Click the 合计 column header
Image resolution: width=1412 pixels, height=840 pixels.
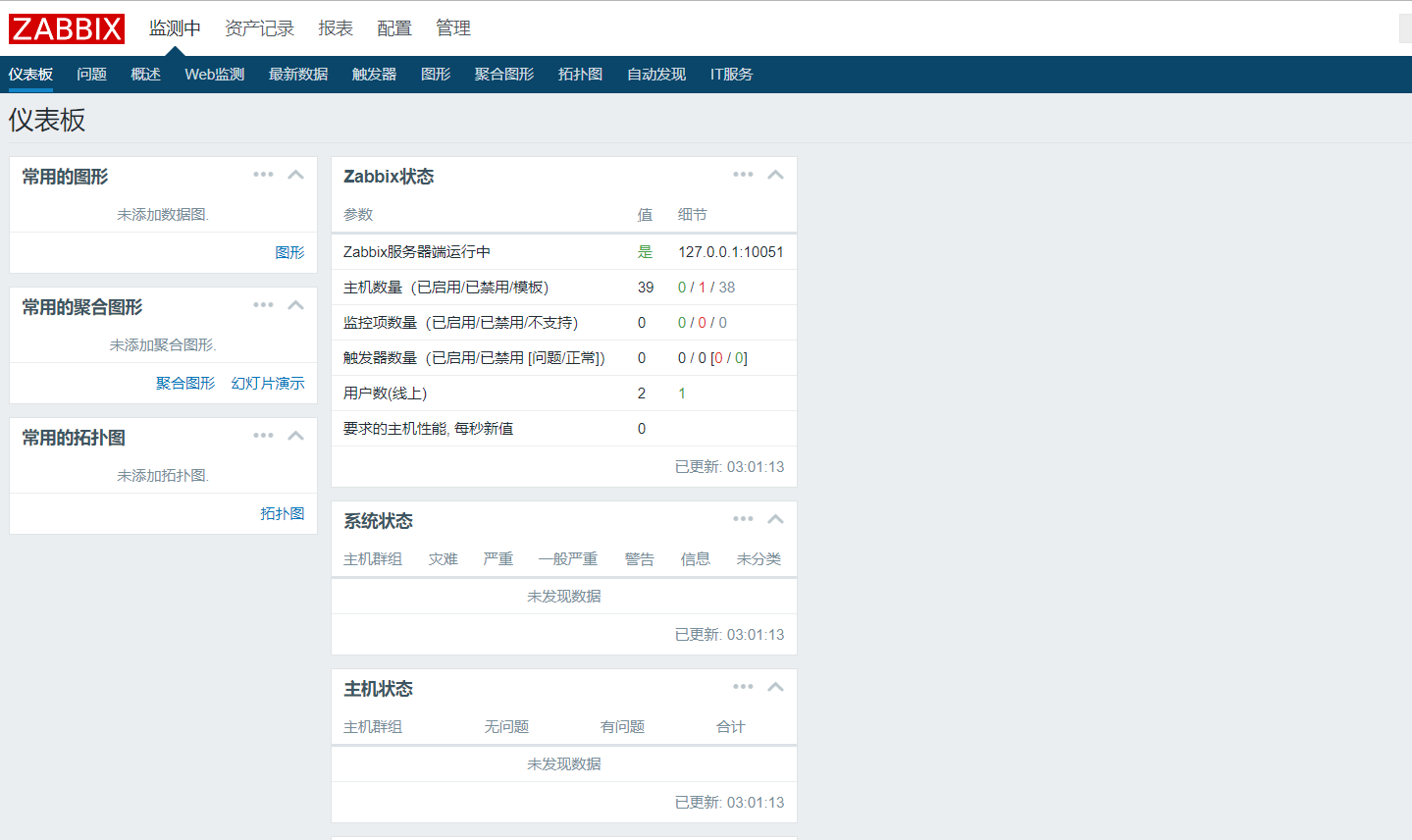pos(731,727)
